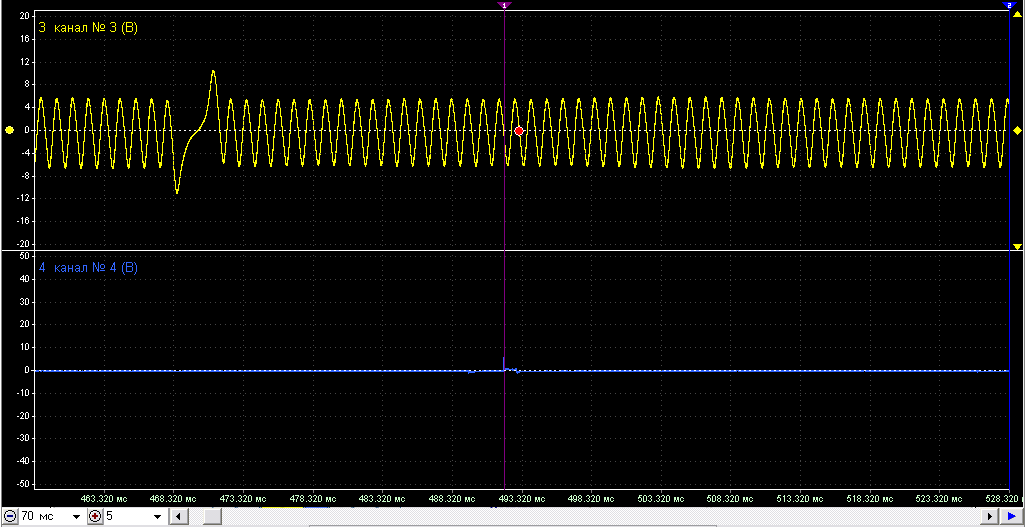Click the red plus zoom-in icon
This screenshot has width=1025, height=527.
click(96, 517)
